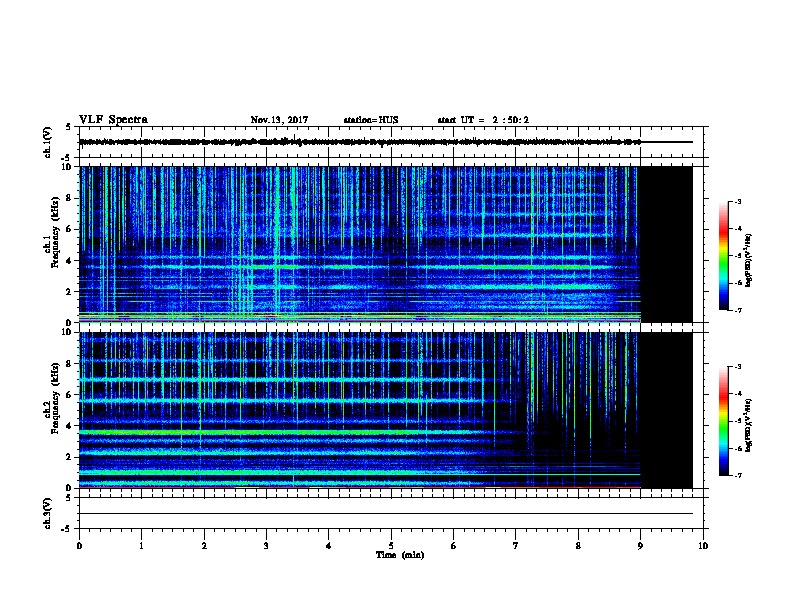Click the "6" minute tick label on time axis
This screenshot has width=792, height=612.
[453, 546]
